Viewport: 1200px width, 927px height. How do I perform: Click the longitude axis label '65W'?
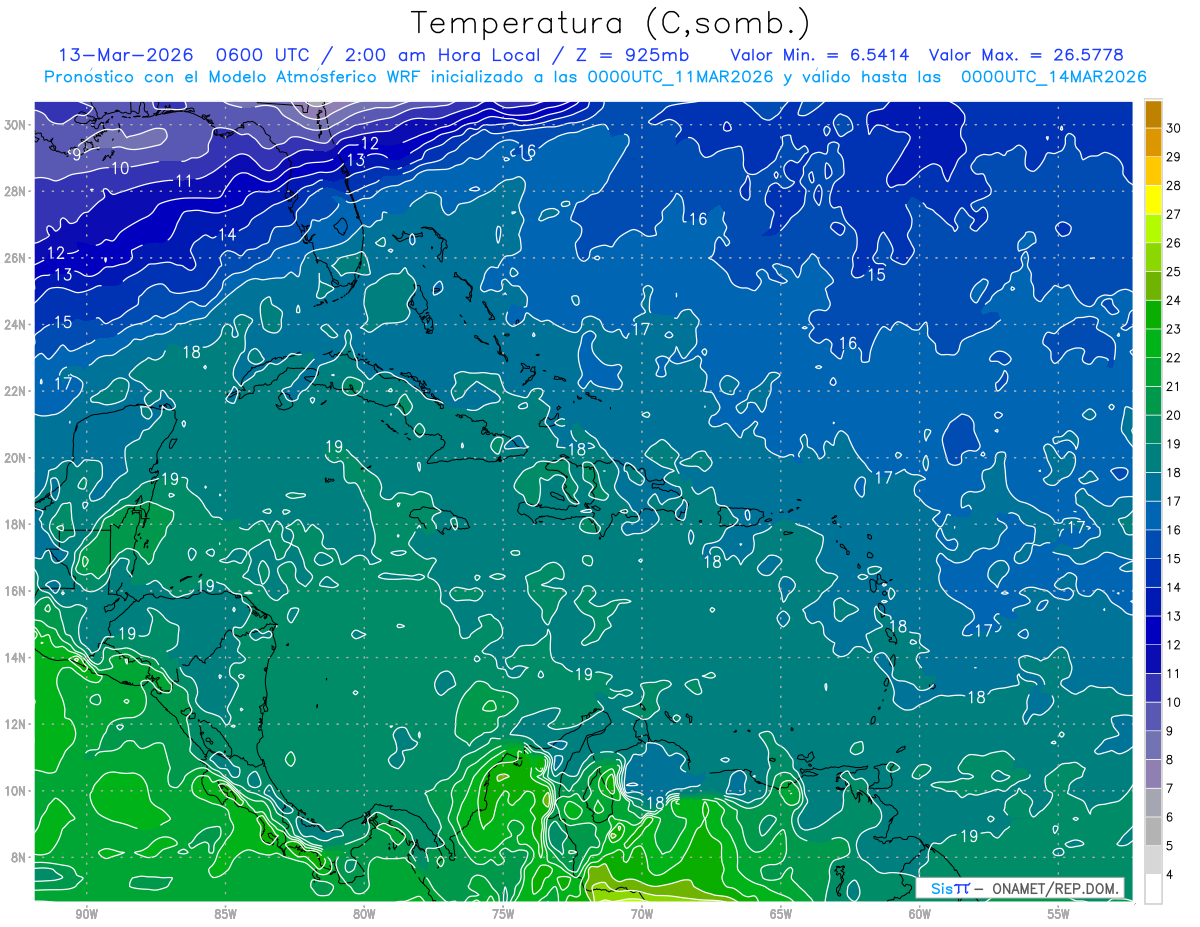point(781,914)
